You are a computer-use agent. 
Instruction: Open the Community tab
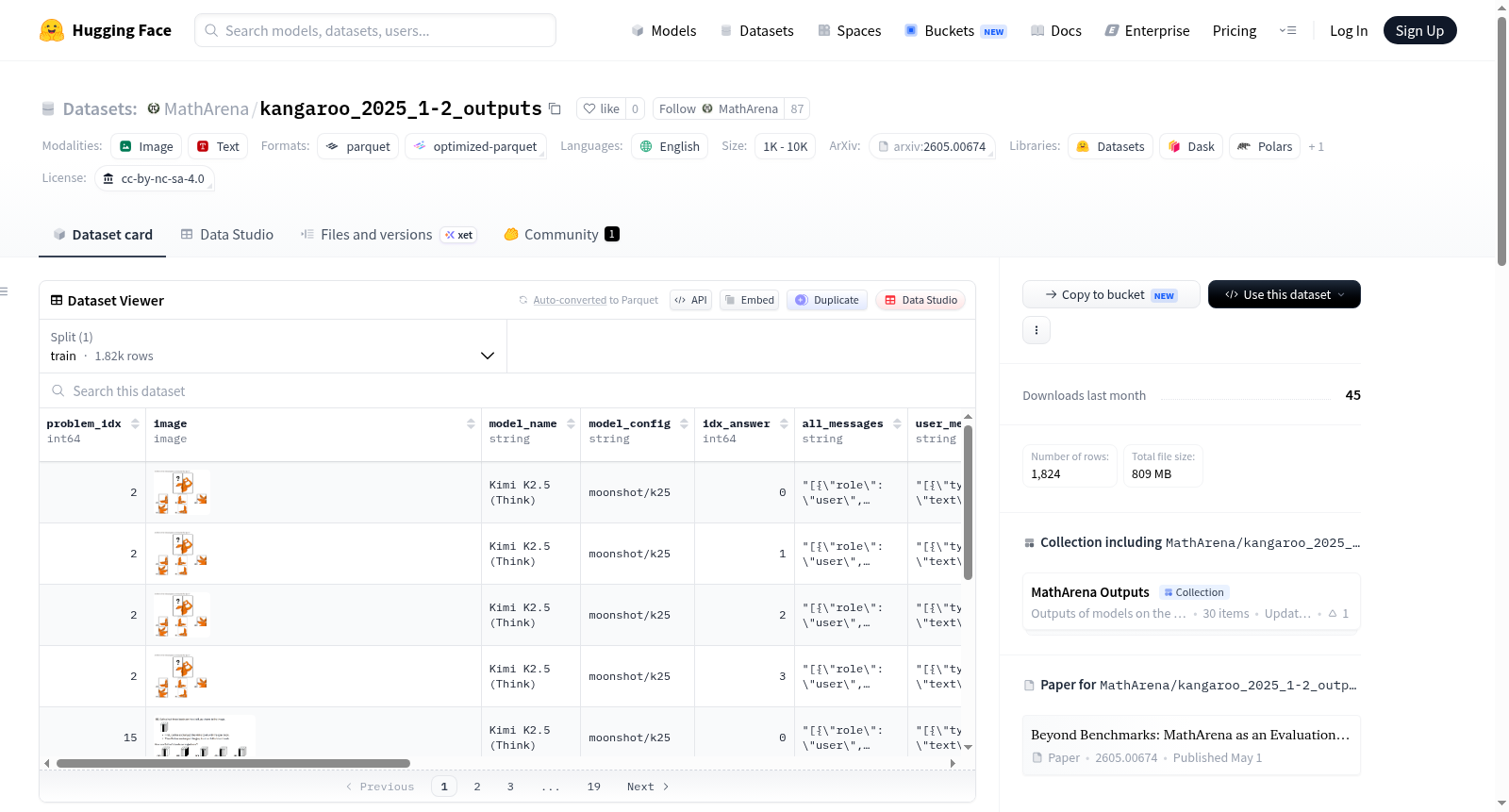562,235
